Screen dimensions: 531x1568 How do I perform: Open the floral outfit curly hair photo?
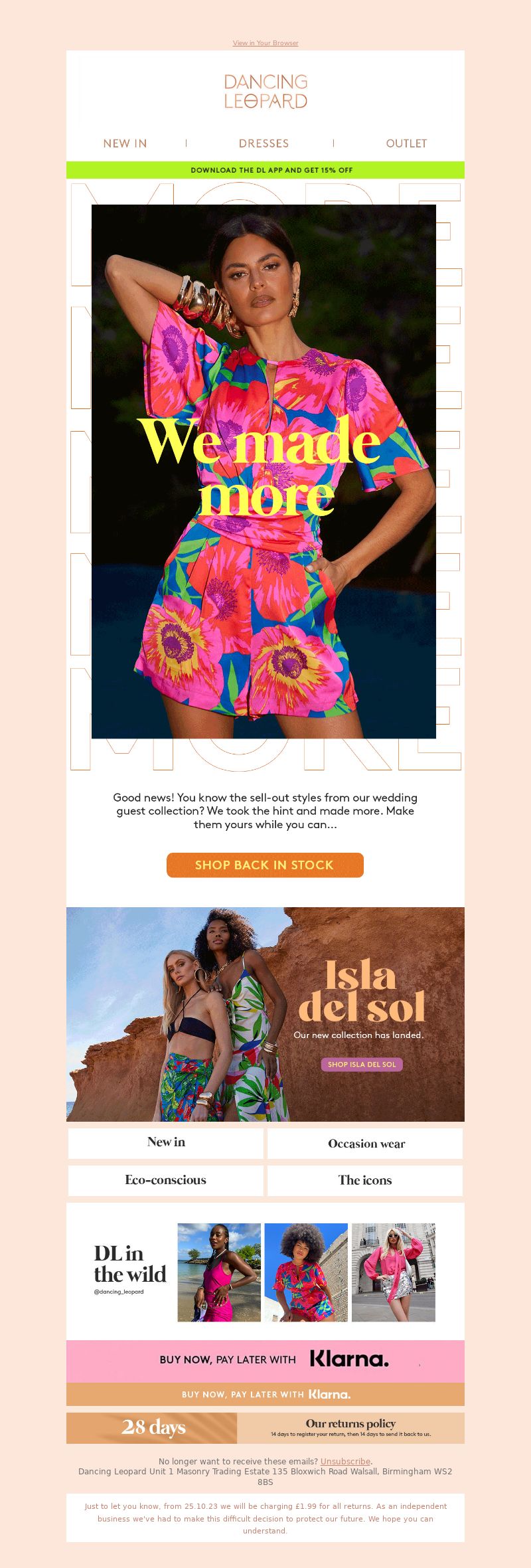click(x=306, y=1272)
